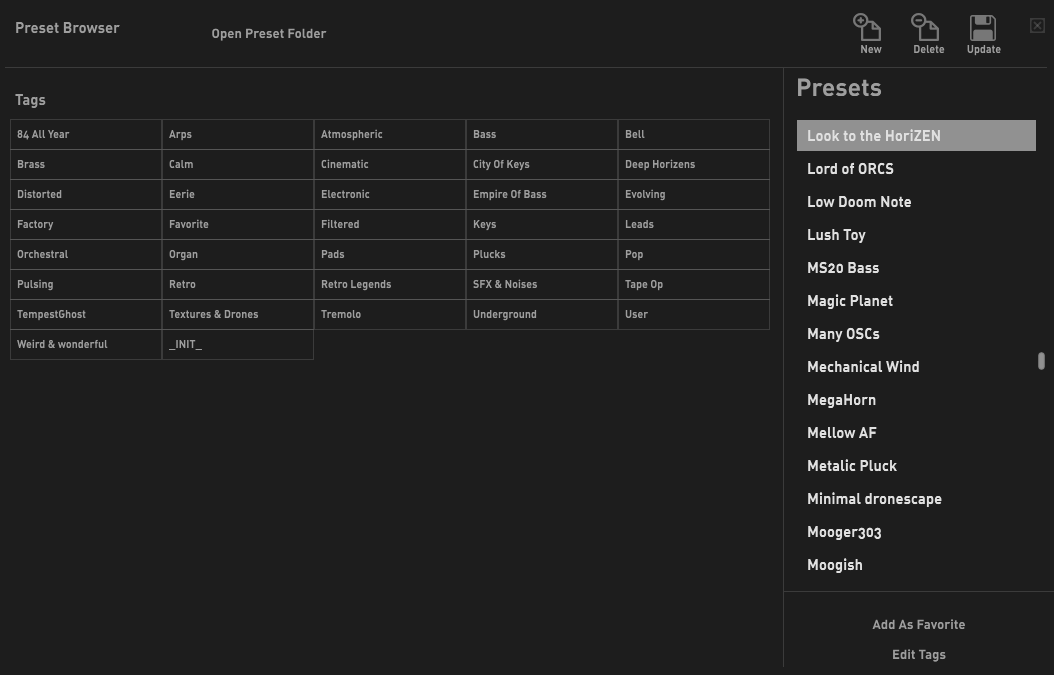Screen dimensions: 1054x675
Task: Click Edit Tags
Action: [x=918, y=655]
